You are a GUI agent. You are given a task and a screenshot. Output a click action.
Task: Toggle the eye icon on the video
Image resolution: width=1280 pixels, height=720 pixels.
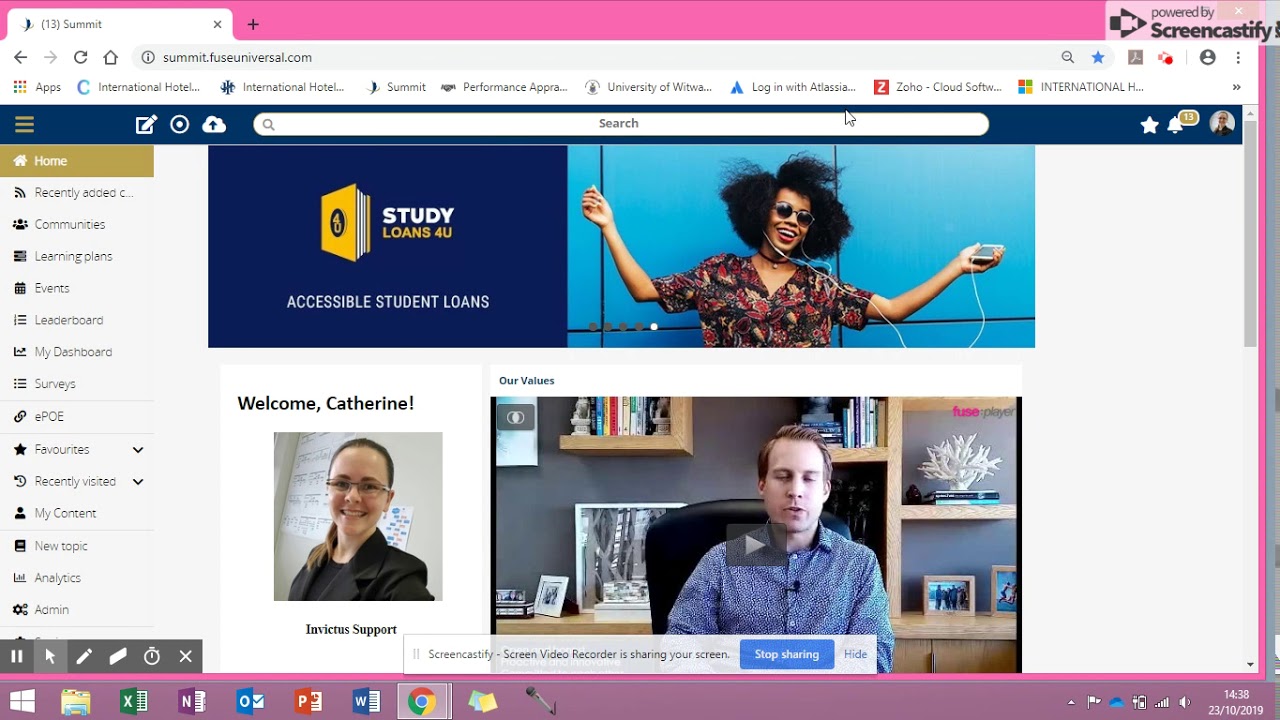coord(516,417)
